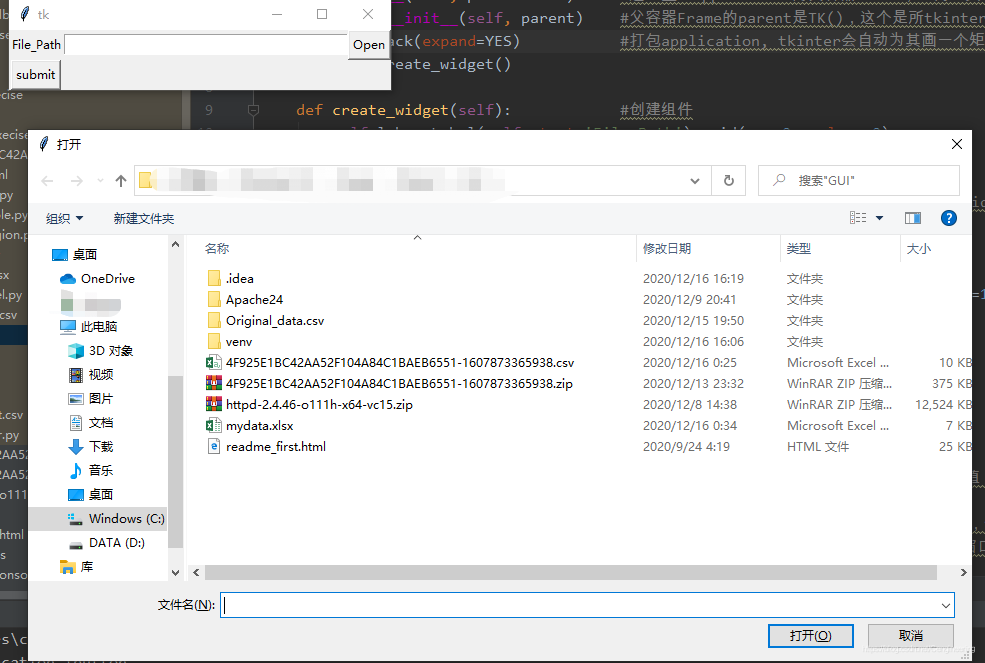This screenshot has height=663, width=985.
Task: Open the 文档 folder
Action: pos(101,422)
